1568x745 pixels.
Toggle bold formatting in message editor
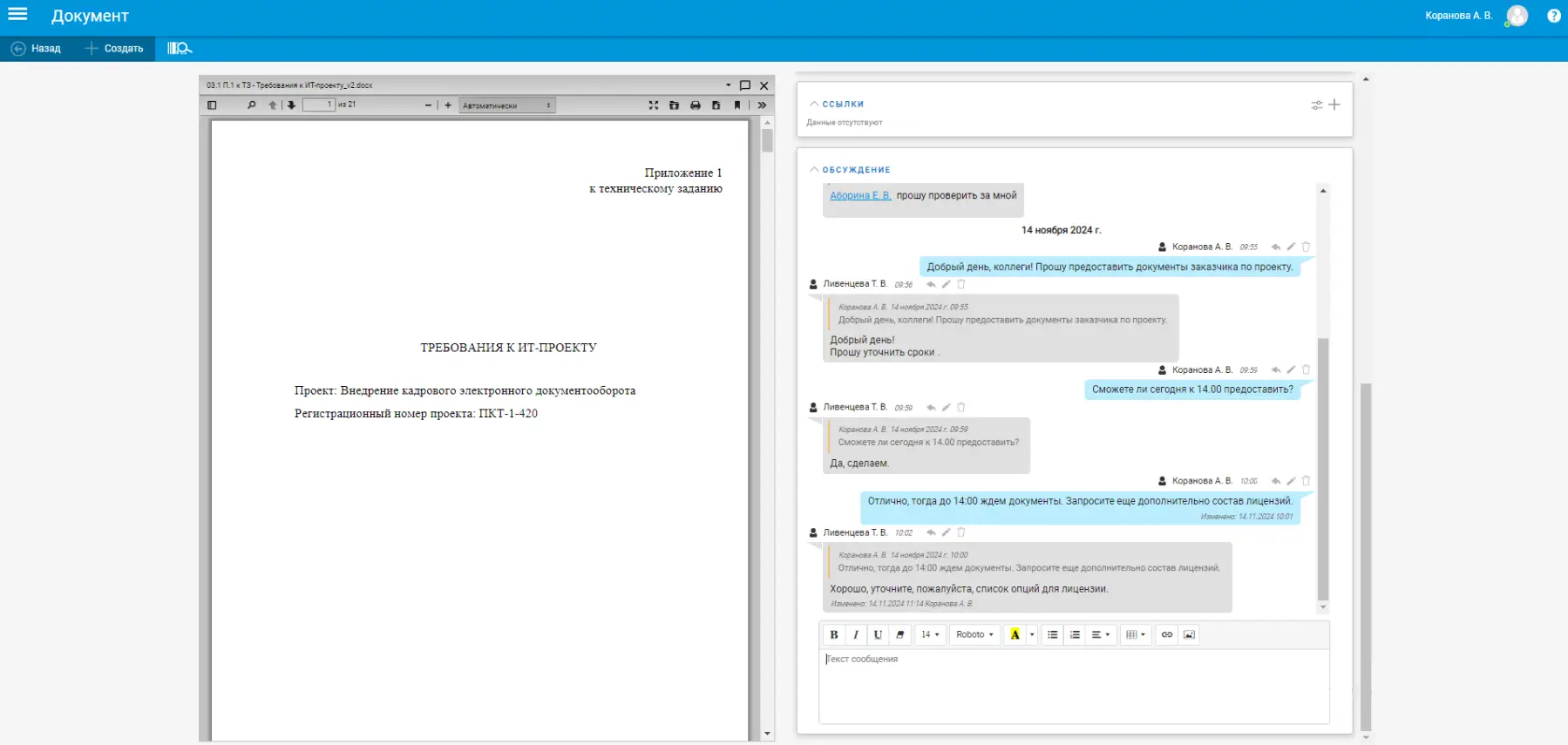(834, 635)
